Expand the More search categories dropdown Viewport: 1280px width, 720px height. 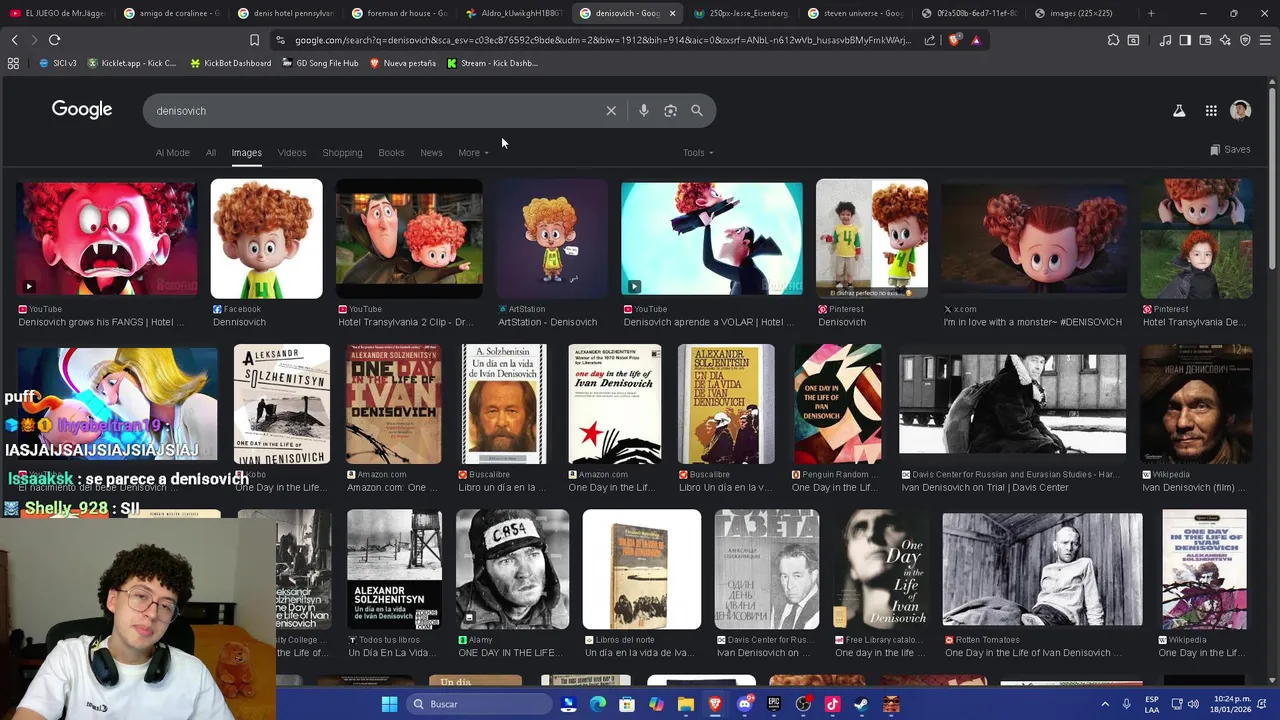point(473,153)
